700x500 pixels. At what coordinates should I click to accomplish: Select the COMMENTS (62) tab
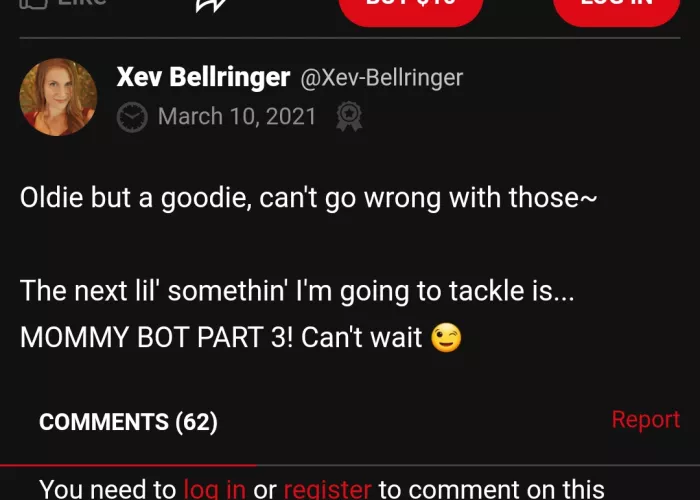[129, 422]
